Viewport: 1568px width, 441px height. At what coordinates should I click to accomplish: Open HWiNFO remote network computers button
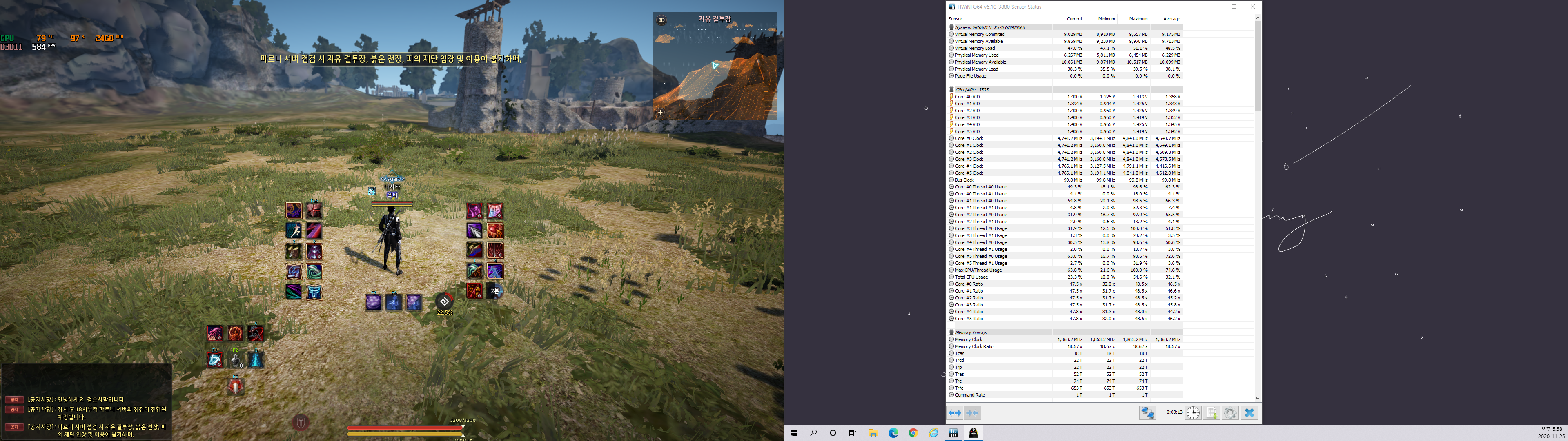click(1148, 413)
